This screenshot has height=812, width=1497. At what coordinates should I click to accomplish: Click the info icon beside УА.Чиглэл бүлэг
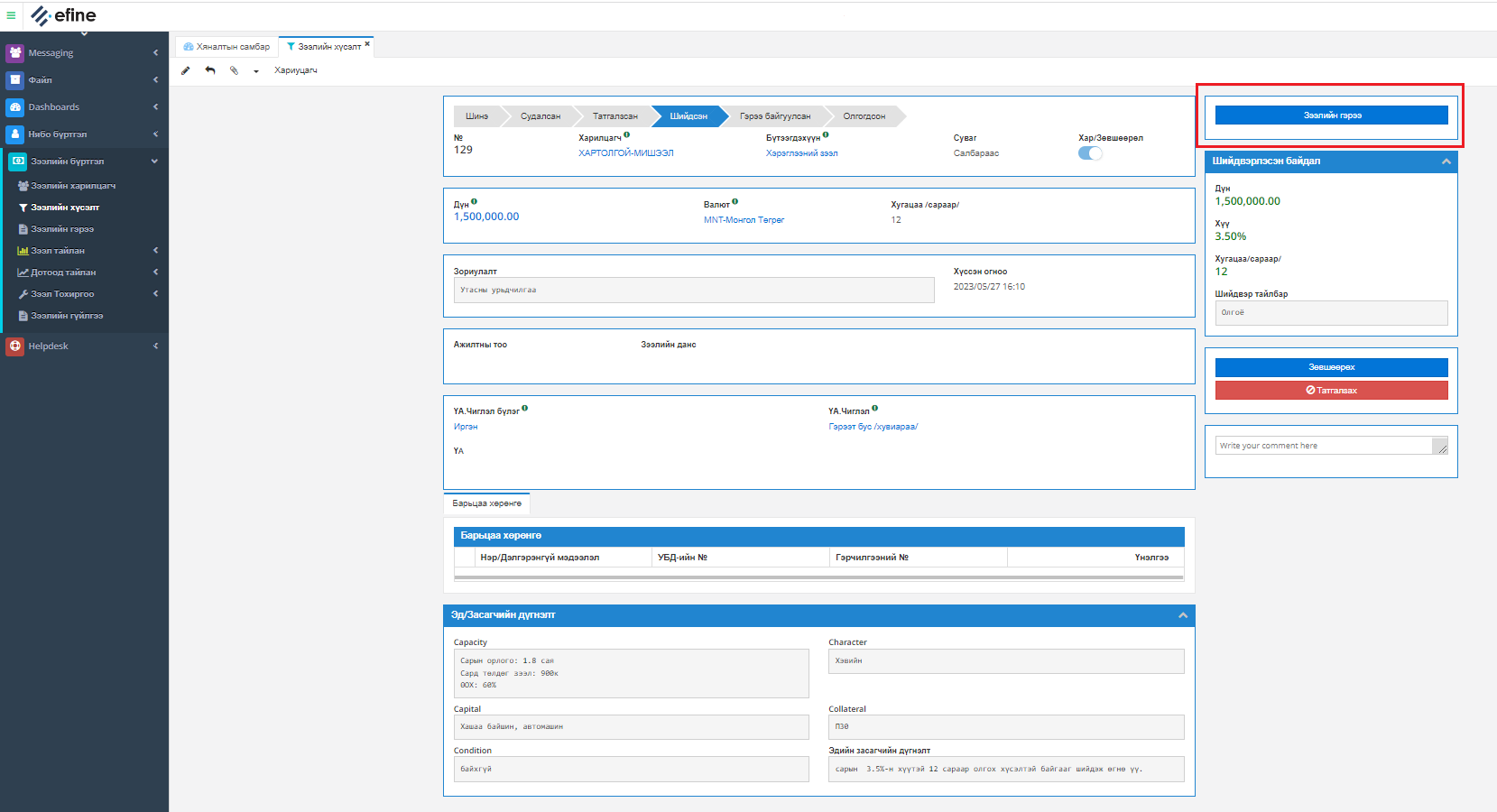[x=524, y=408]
